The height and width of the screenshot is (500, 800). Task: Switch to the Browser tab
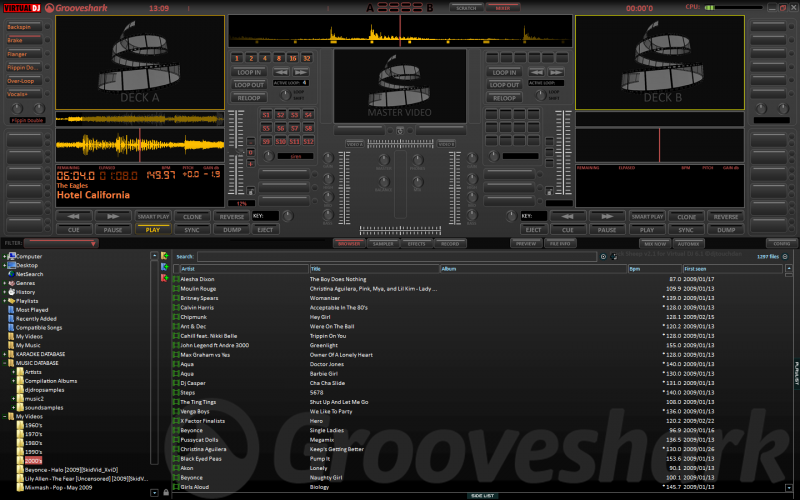[349, 243]
